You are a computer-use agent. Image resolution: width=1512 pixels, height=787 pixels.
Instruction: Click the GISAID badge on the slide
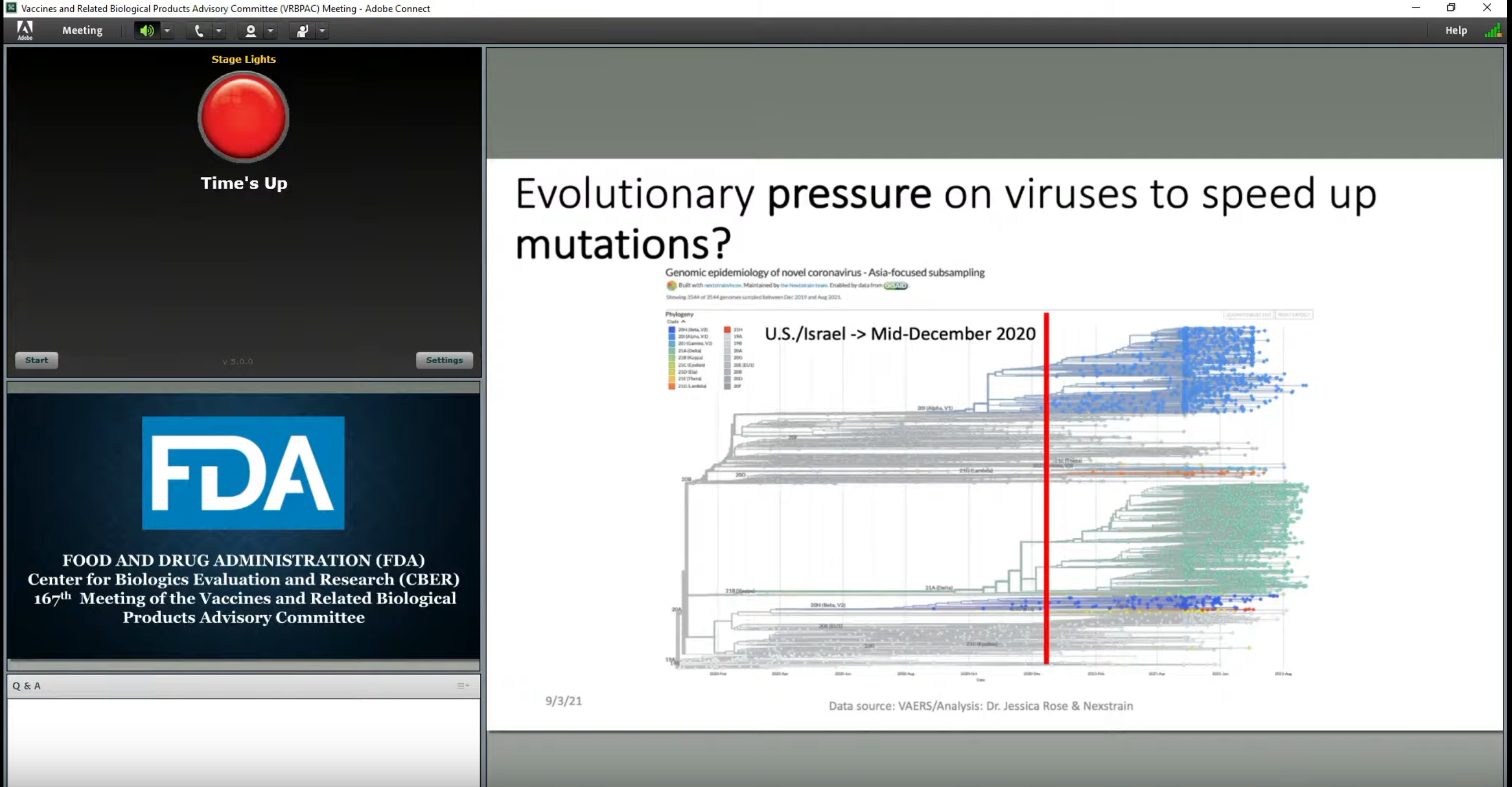(896, 285)
